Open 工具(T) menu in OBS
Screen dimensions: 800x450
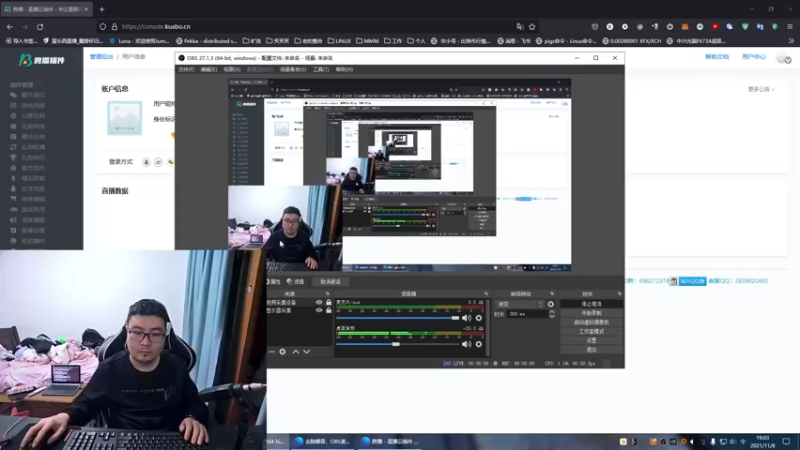point(321,69)
